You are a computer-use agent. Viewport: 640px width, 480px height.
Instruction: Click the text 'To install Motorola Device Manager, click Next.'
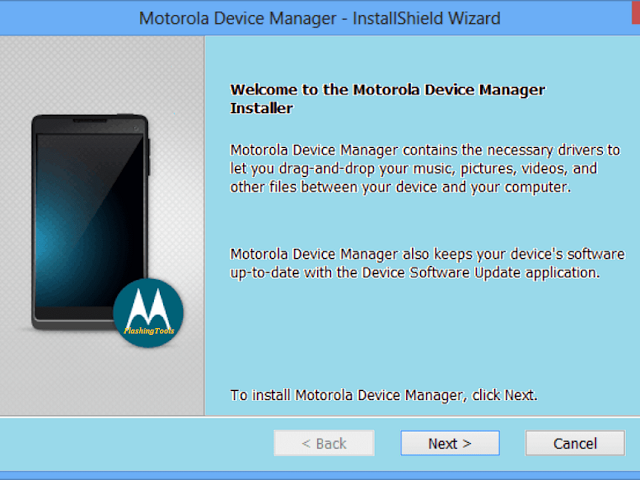point(384,395)
